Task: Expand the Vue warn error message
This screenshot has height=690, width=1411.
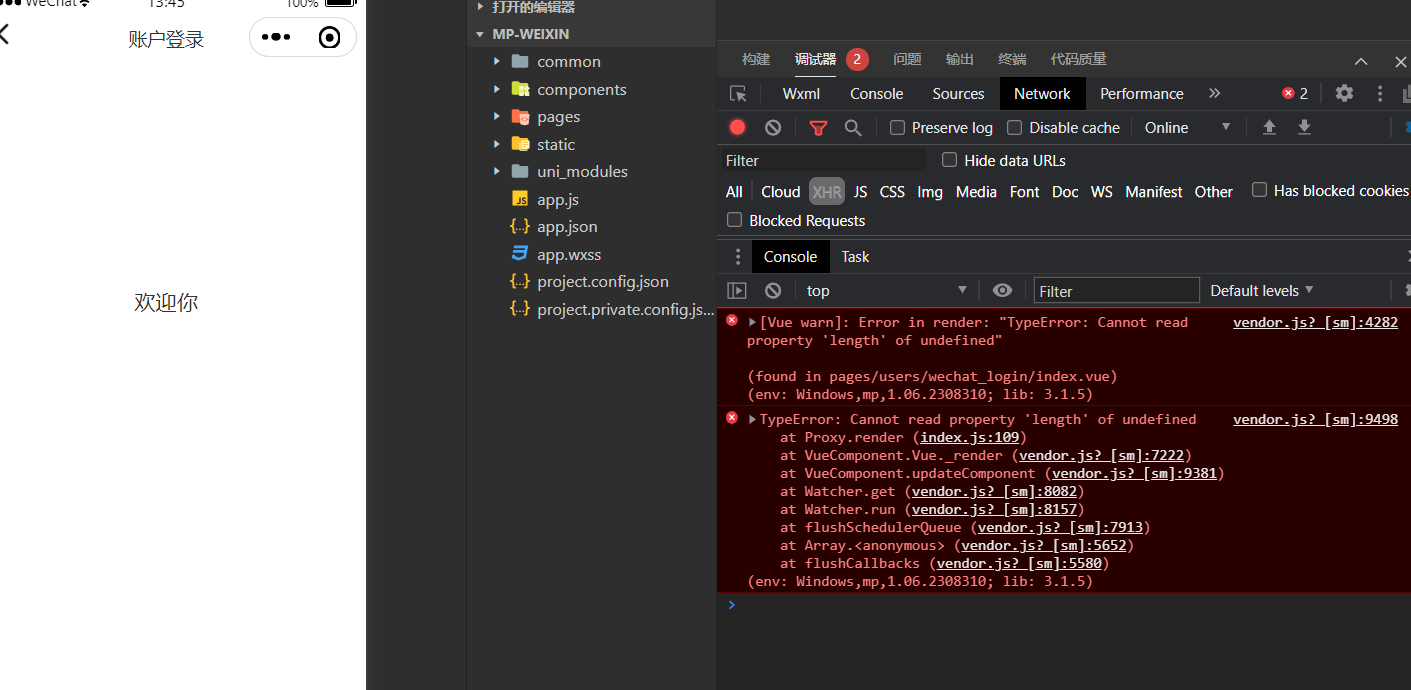Action: coord(753,322)
